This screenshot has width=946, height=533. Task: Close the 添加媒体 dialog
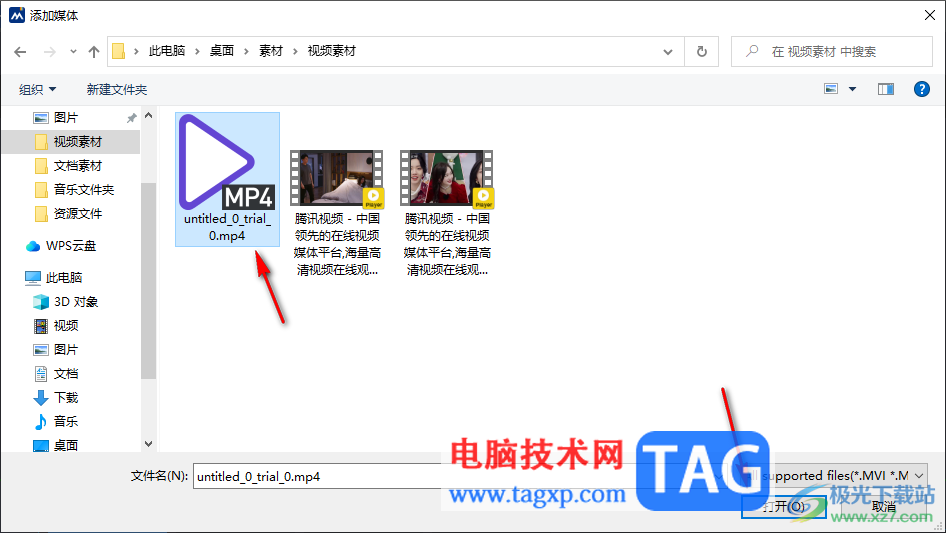pos(930,15)
